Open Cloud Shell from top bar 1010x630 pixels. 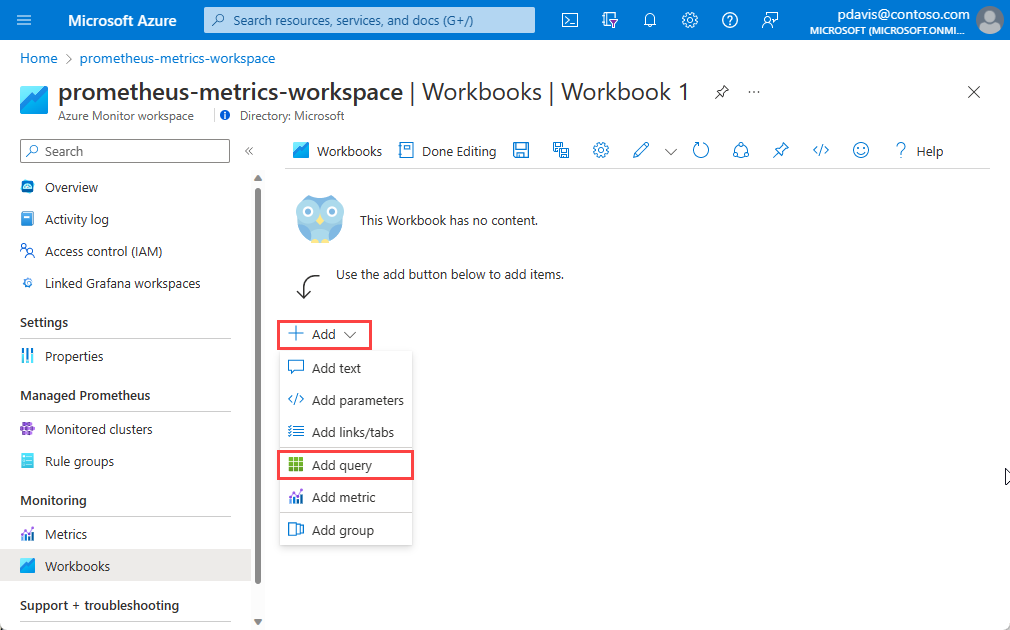tap(569, 20)
